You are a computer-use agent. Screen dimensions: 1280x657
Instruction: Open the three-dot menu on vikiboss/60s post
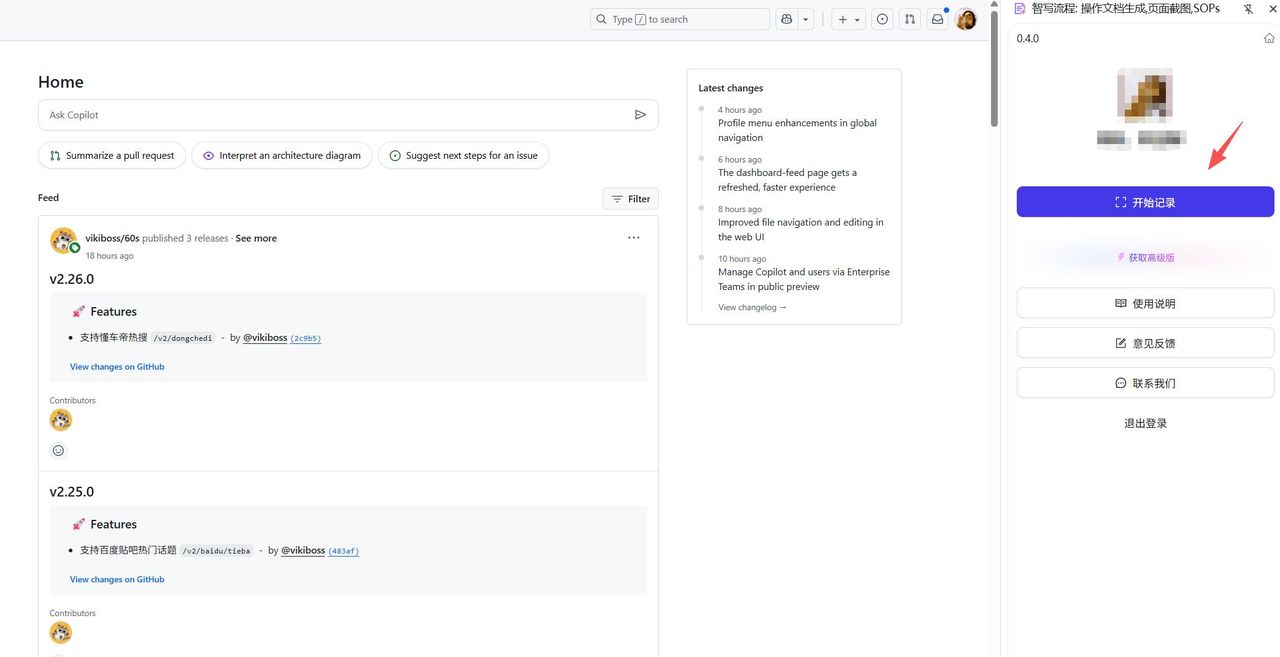point(633,238)
